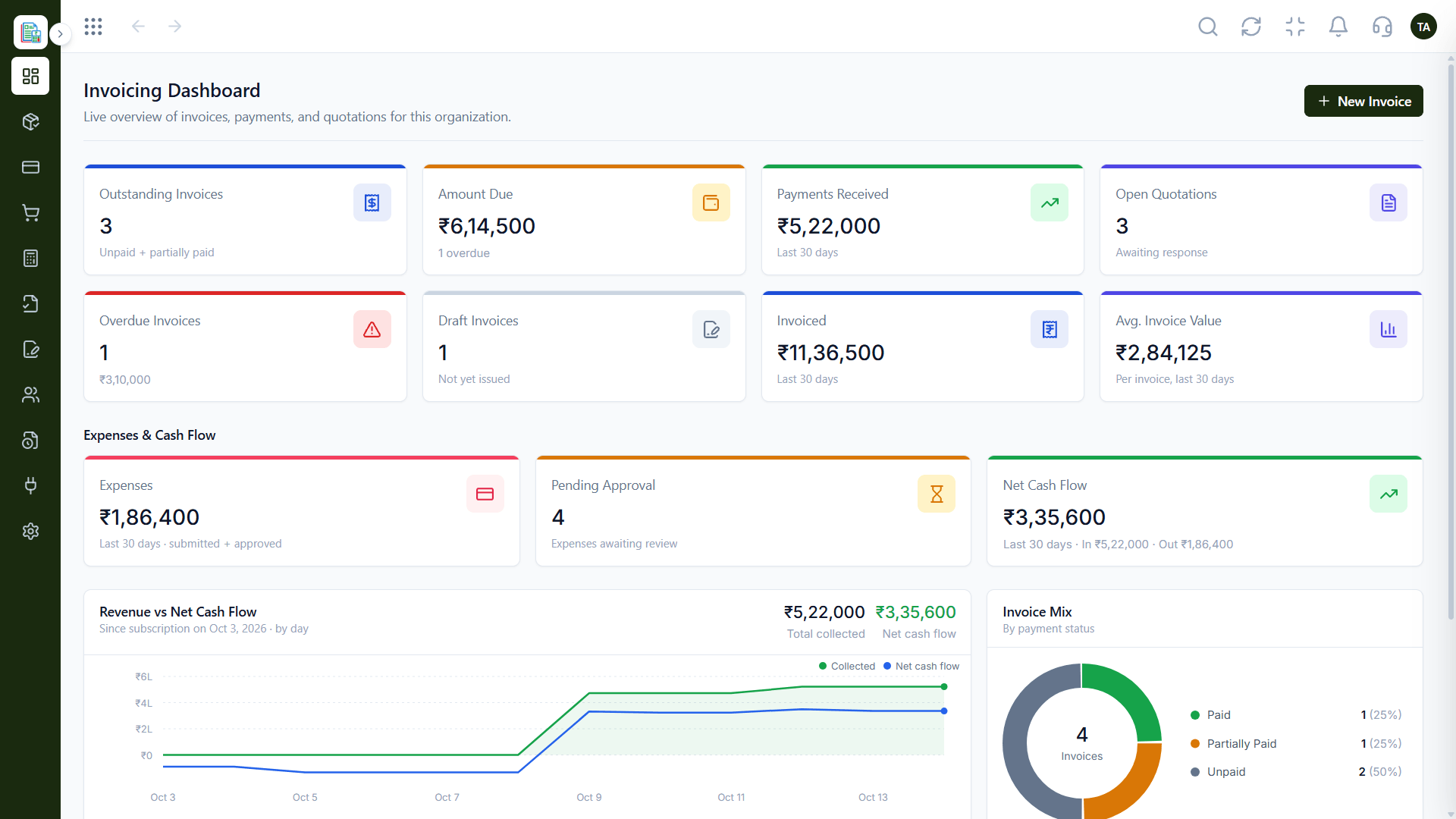Screen dimensions: 1456x819
Task: Click the Overdue Invoices warning icon
Action: (372, 329)
